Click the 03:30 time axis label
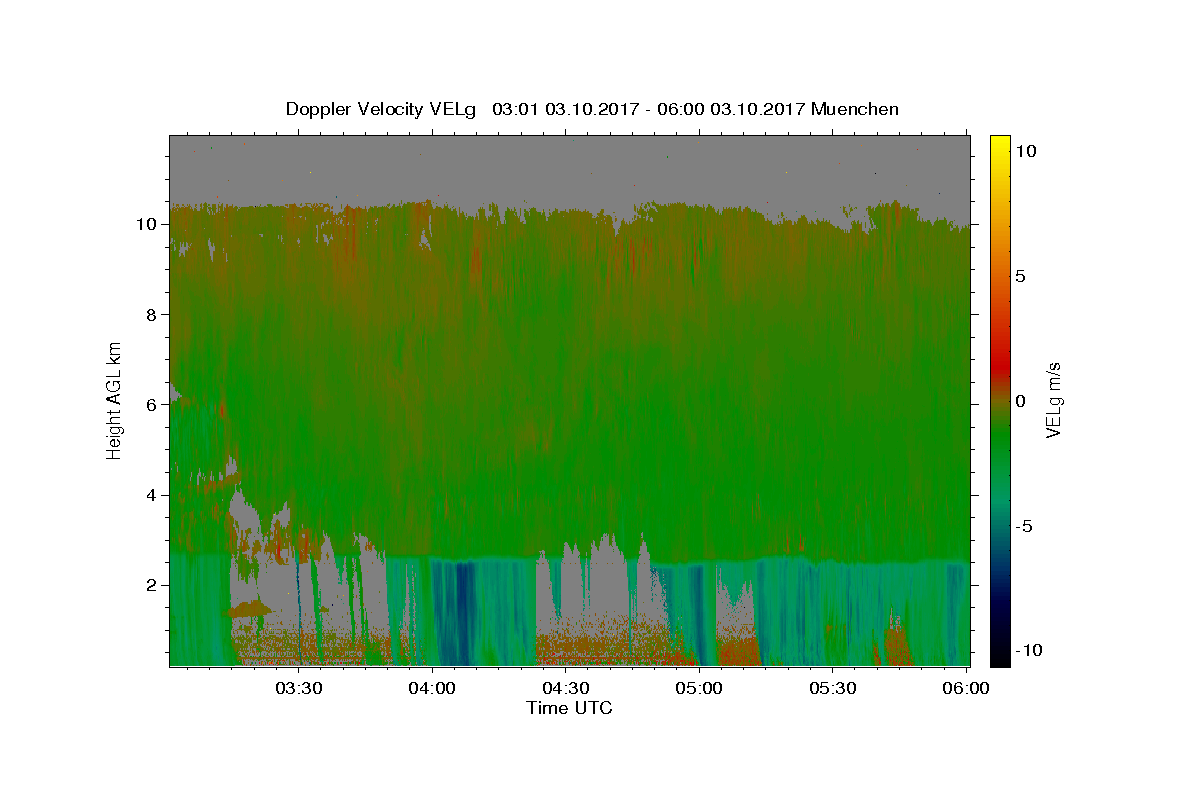The width and height of the screenshot is (1200, 800). 299,688
